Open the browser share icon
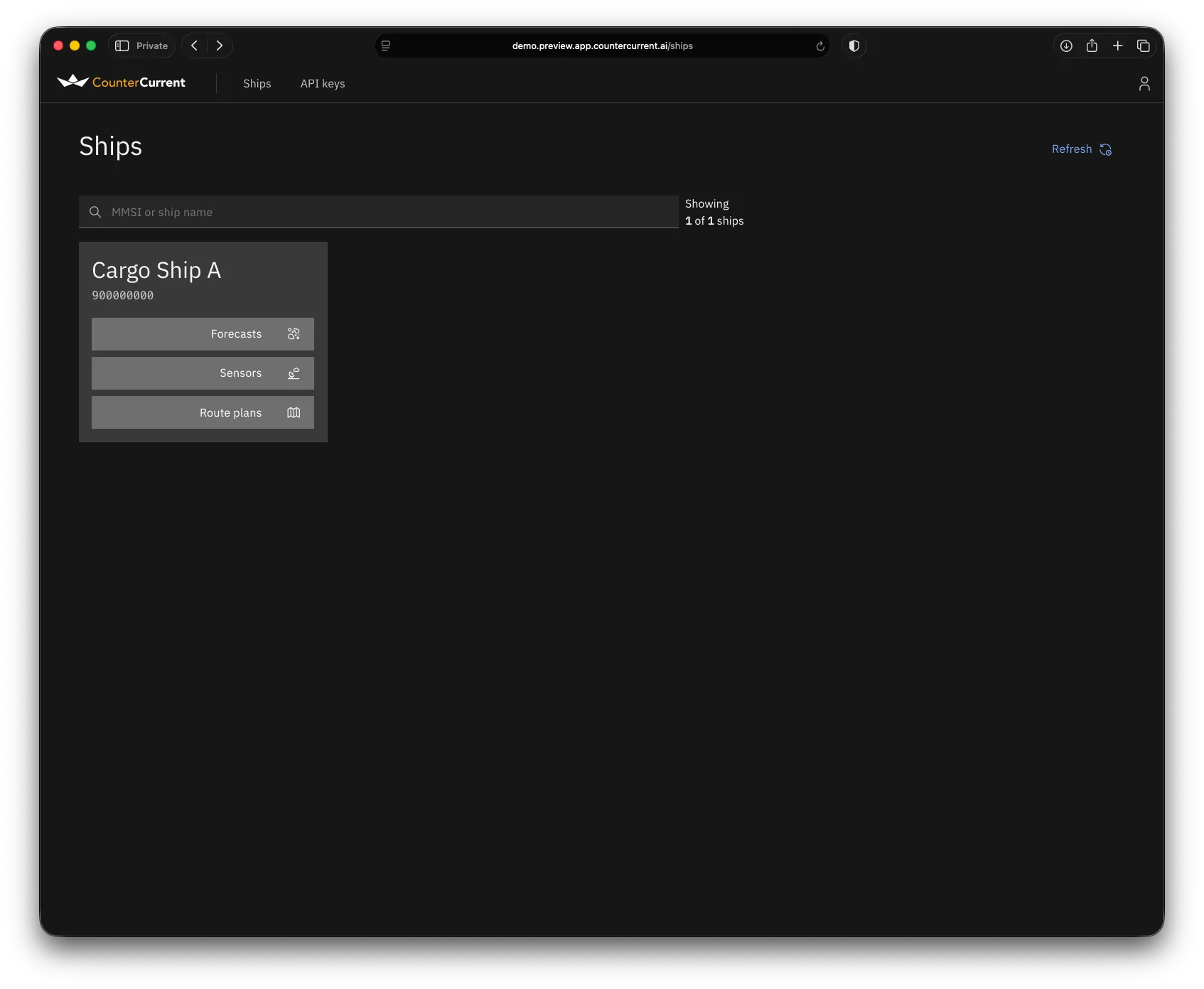This screenshot has width=1204, height=989. coord(1092,46)
